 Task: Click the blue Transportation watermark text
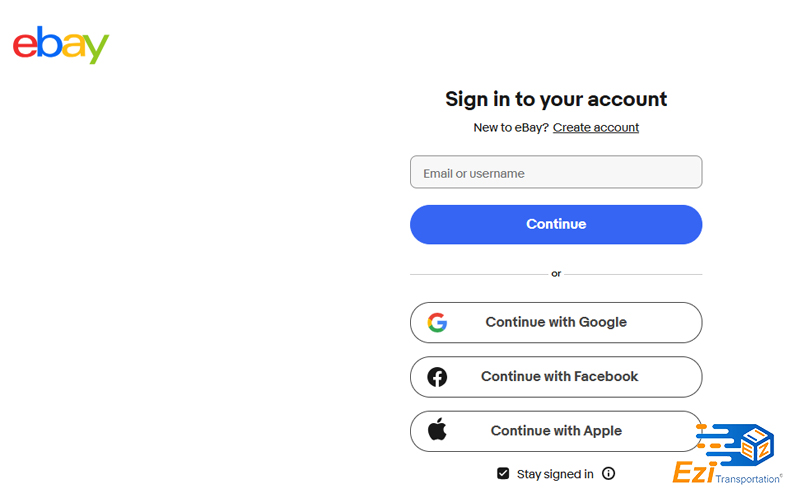pyautogui.click(x=747, y=479)
